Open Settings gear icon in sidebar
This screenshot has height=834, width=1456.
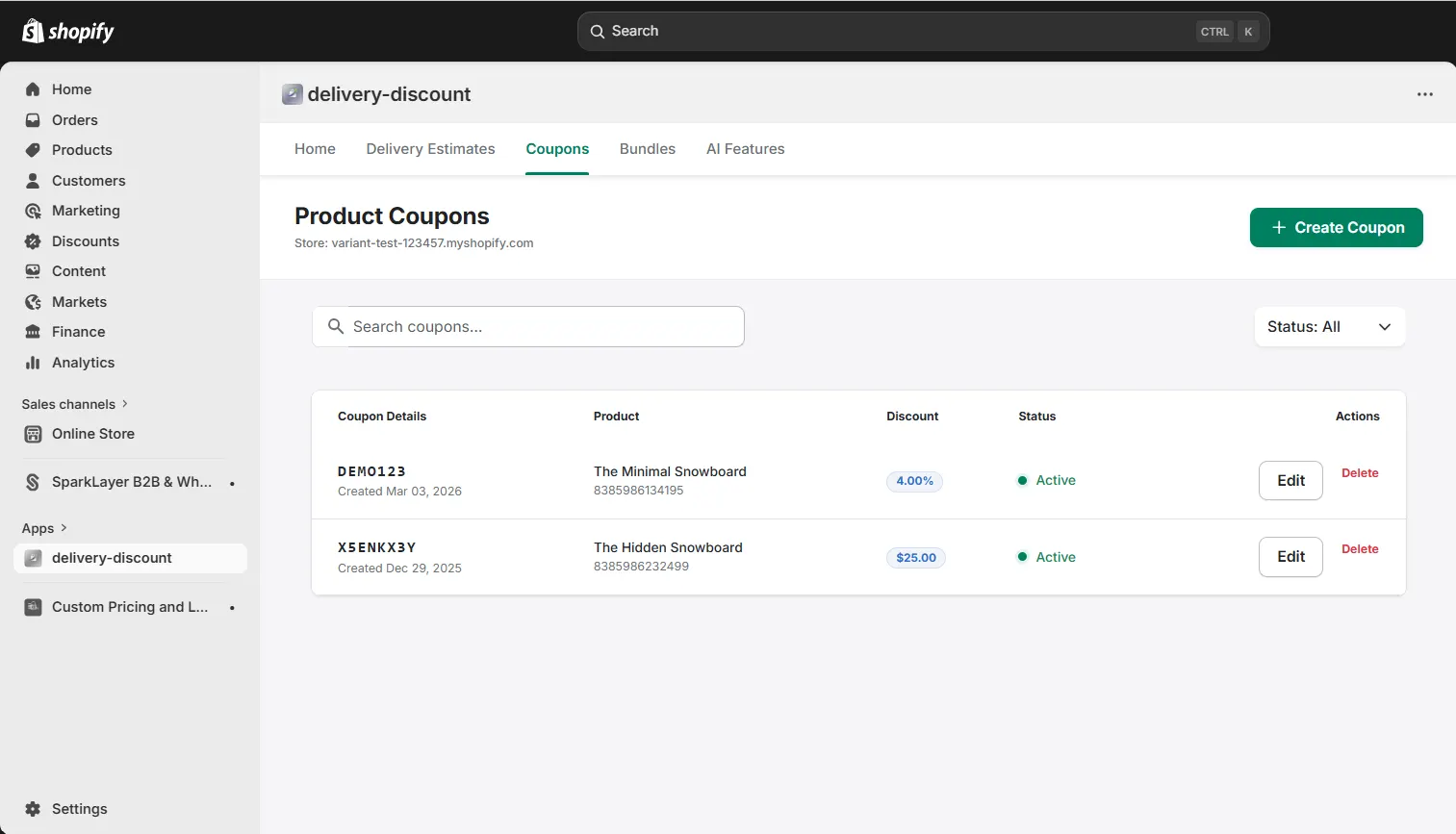pyautogui.click(x=33, y=809)
